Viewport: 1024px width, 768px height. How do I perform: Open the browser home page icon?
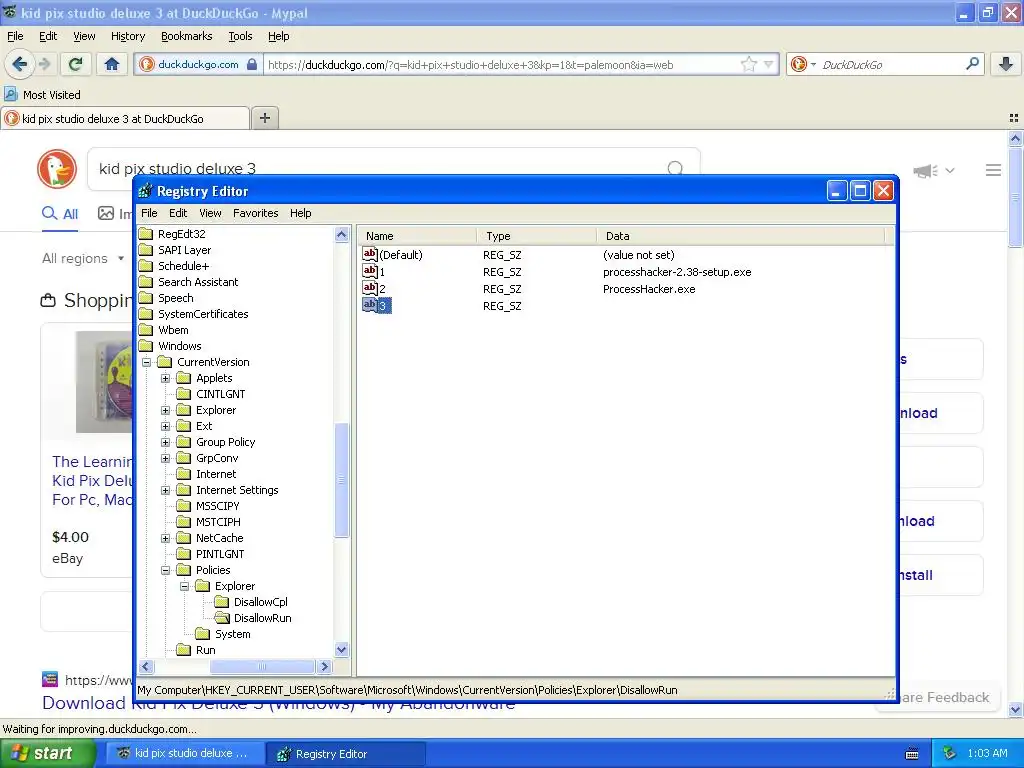pyautogui.click(x=112, y=64)
